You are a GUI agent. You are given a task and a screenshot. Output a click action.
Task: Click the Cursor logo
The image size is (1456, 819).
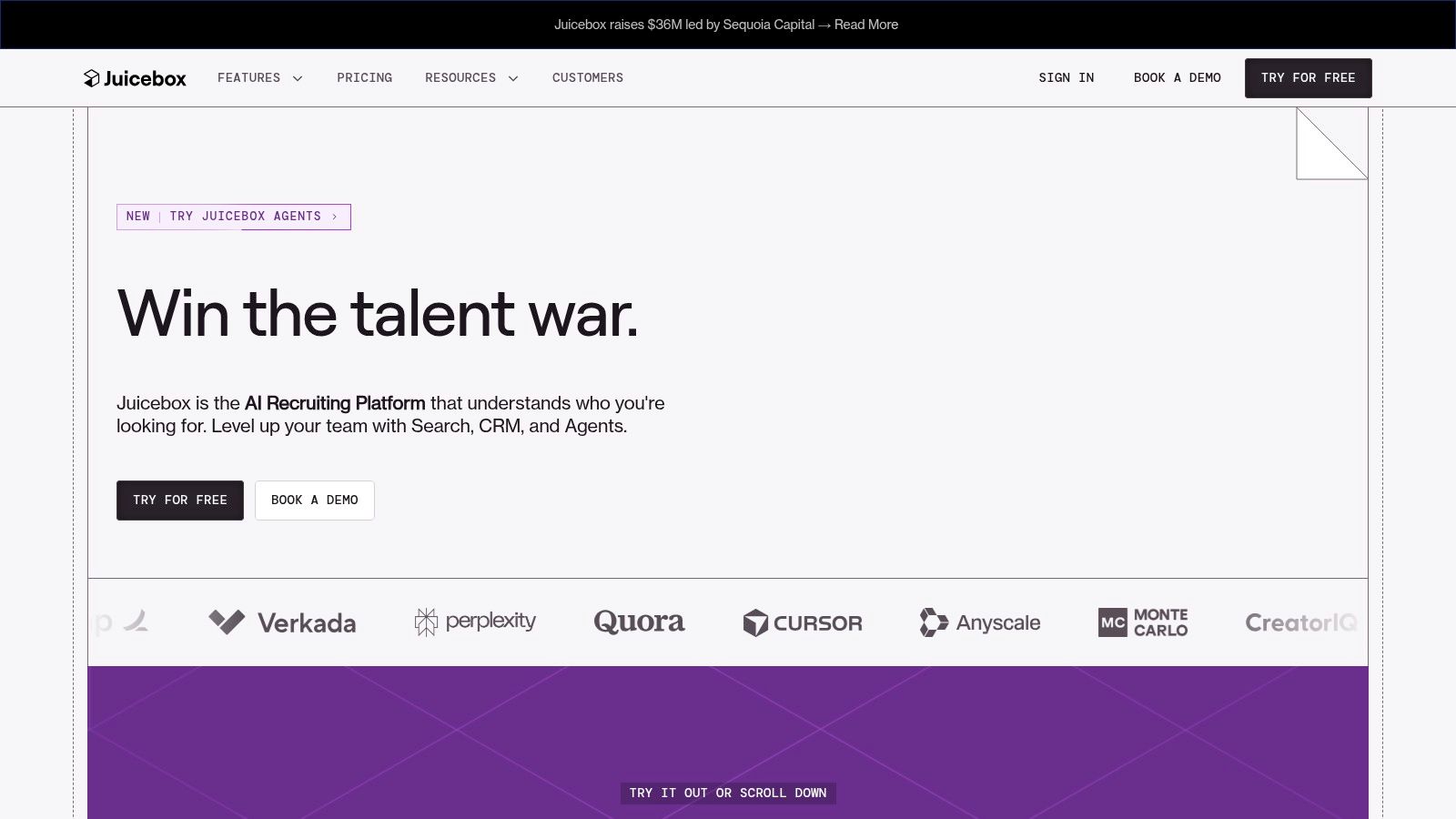803,622
